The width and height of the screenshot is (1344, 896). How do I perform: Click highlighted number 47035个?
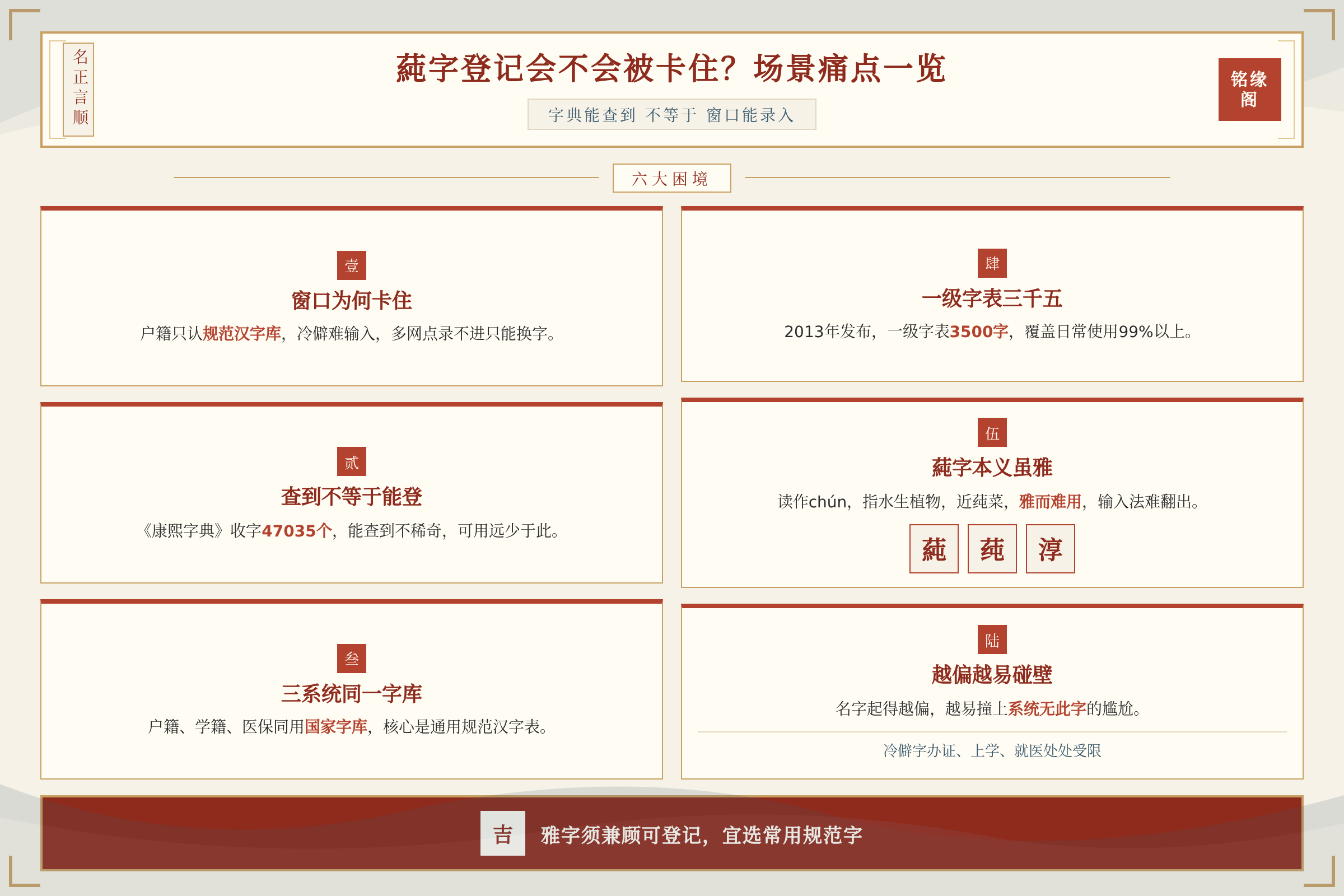[297, 530]
